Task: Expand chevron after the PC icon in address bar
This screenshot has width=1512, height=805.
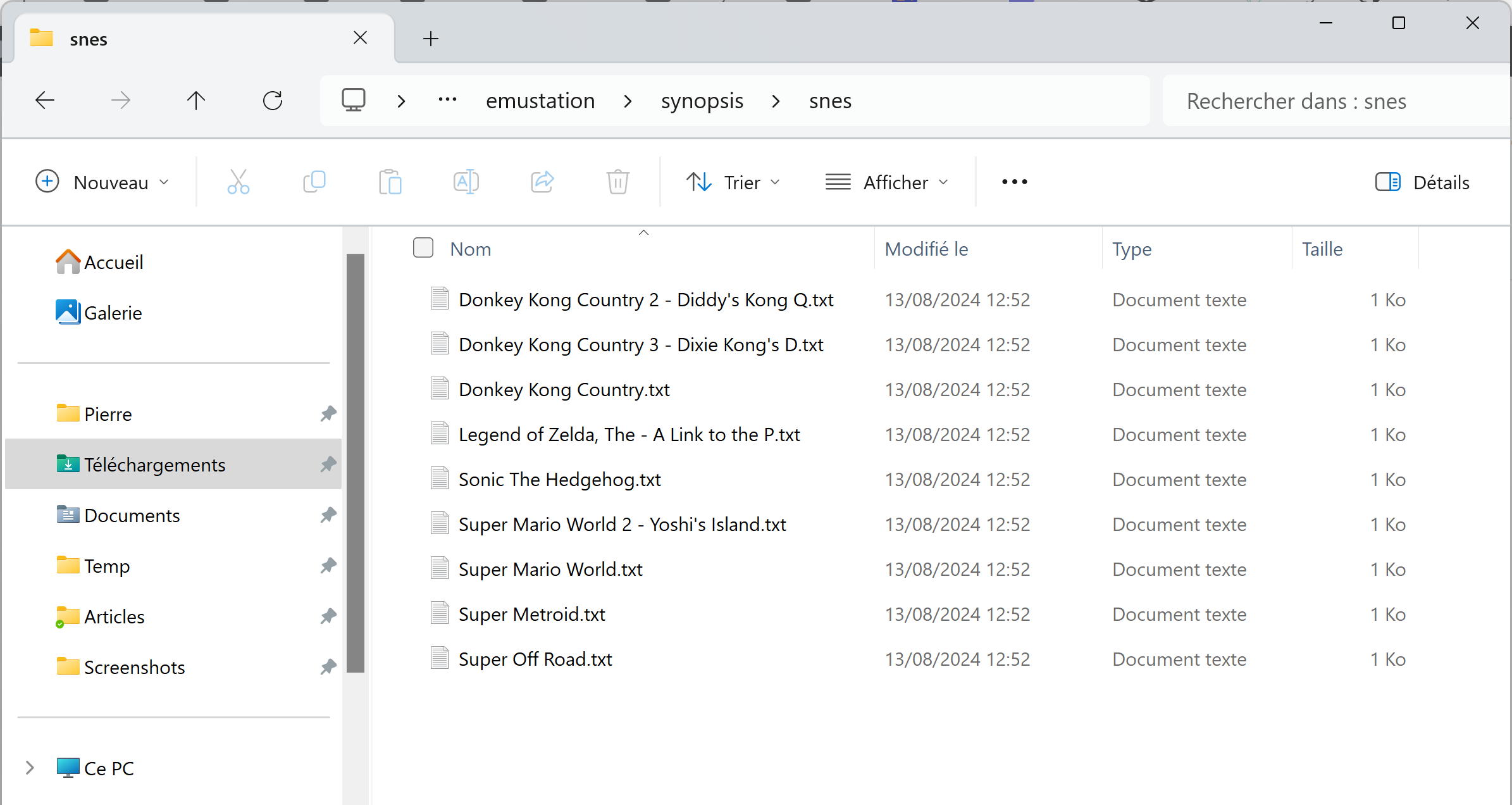Action: 401,101
